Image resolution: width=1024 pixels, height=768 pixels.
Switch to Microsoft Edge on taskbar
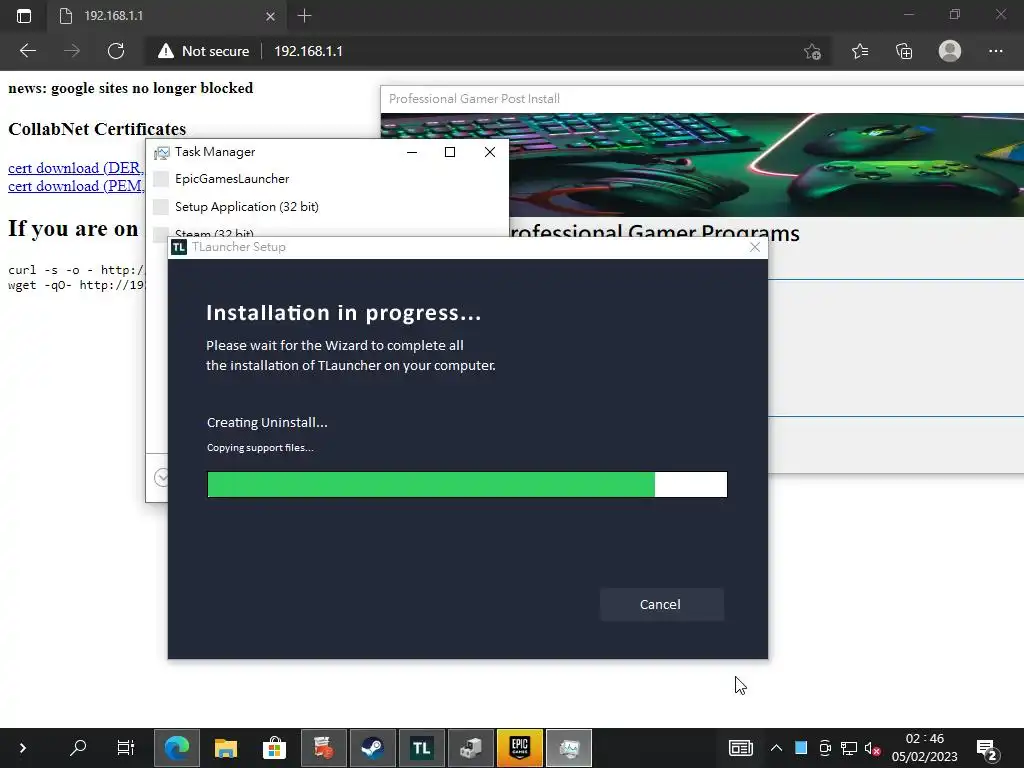[177, 748]
